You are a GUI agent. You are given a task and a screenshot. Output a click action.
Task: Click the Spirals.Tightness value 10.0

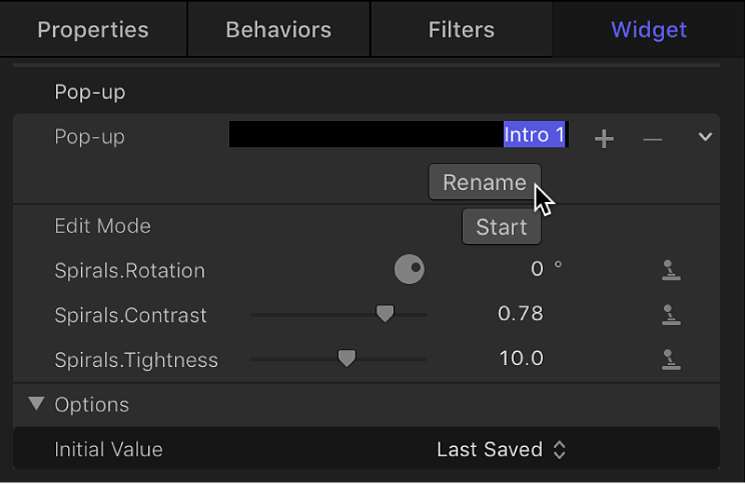[x=521, y=358]
